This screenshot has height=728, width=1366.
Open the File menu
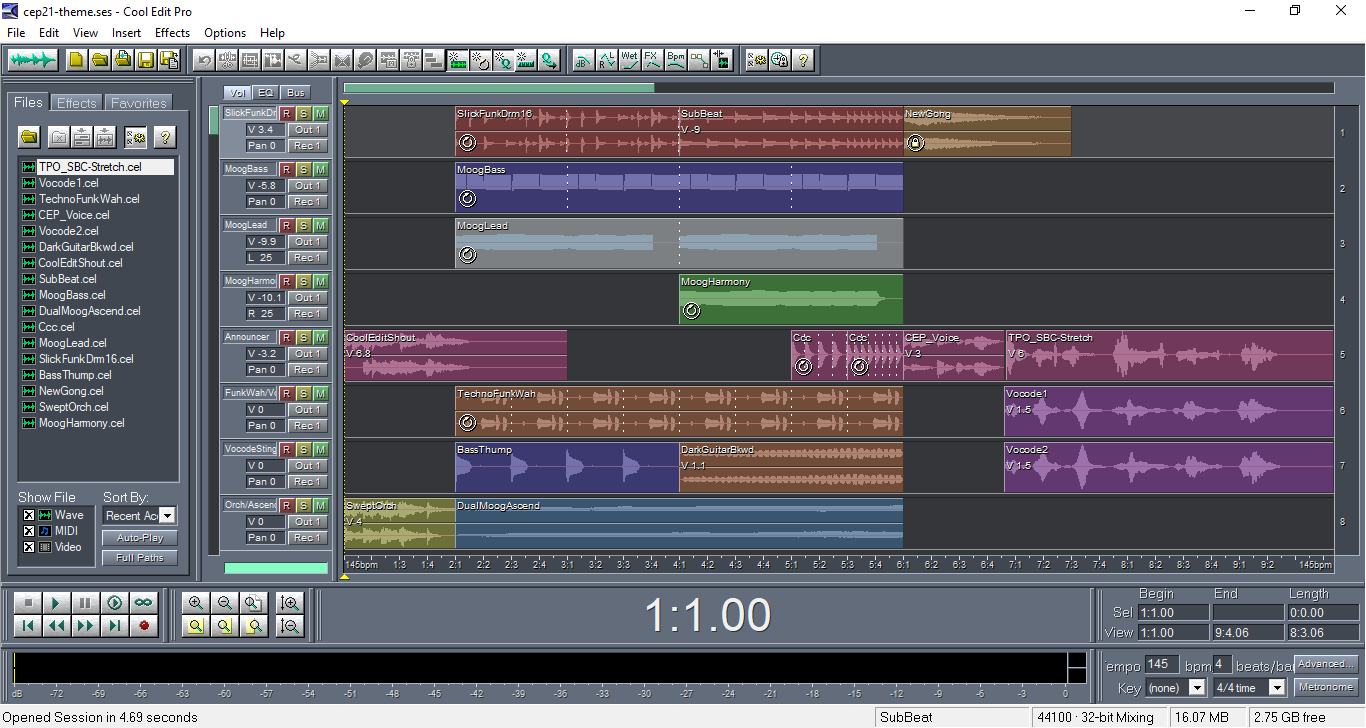coord(16,33)
